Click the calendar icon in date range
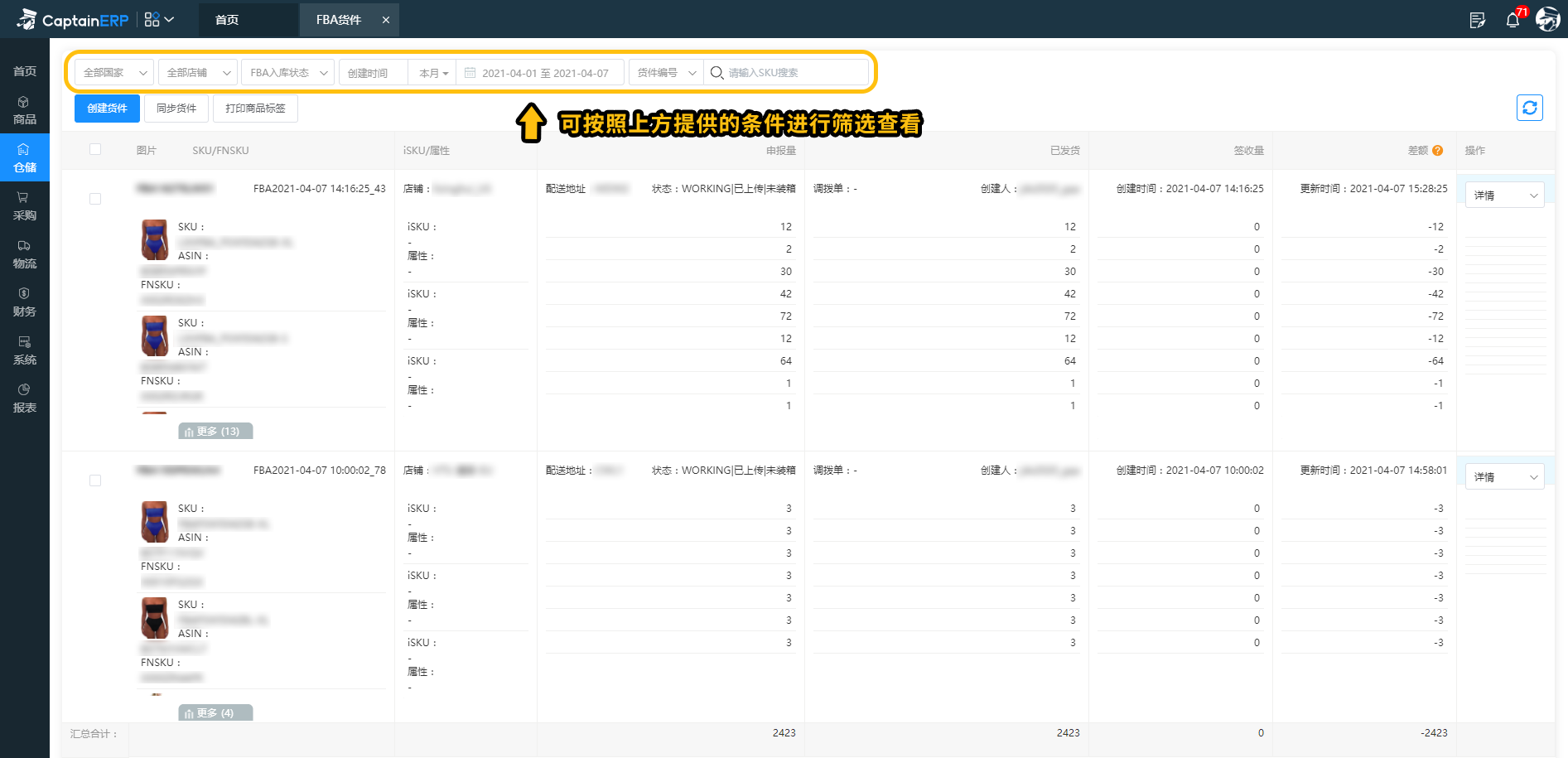 point(470,73)
